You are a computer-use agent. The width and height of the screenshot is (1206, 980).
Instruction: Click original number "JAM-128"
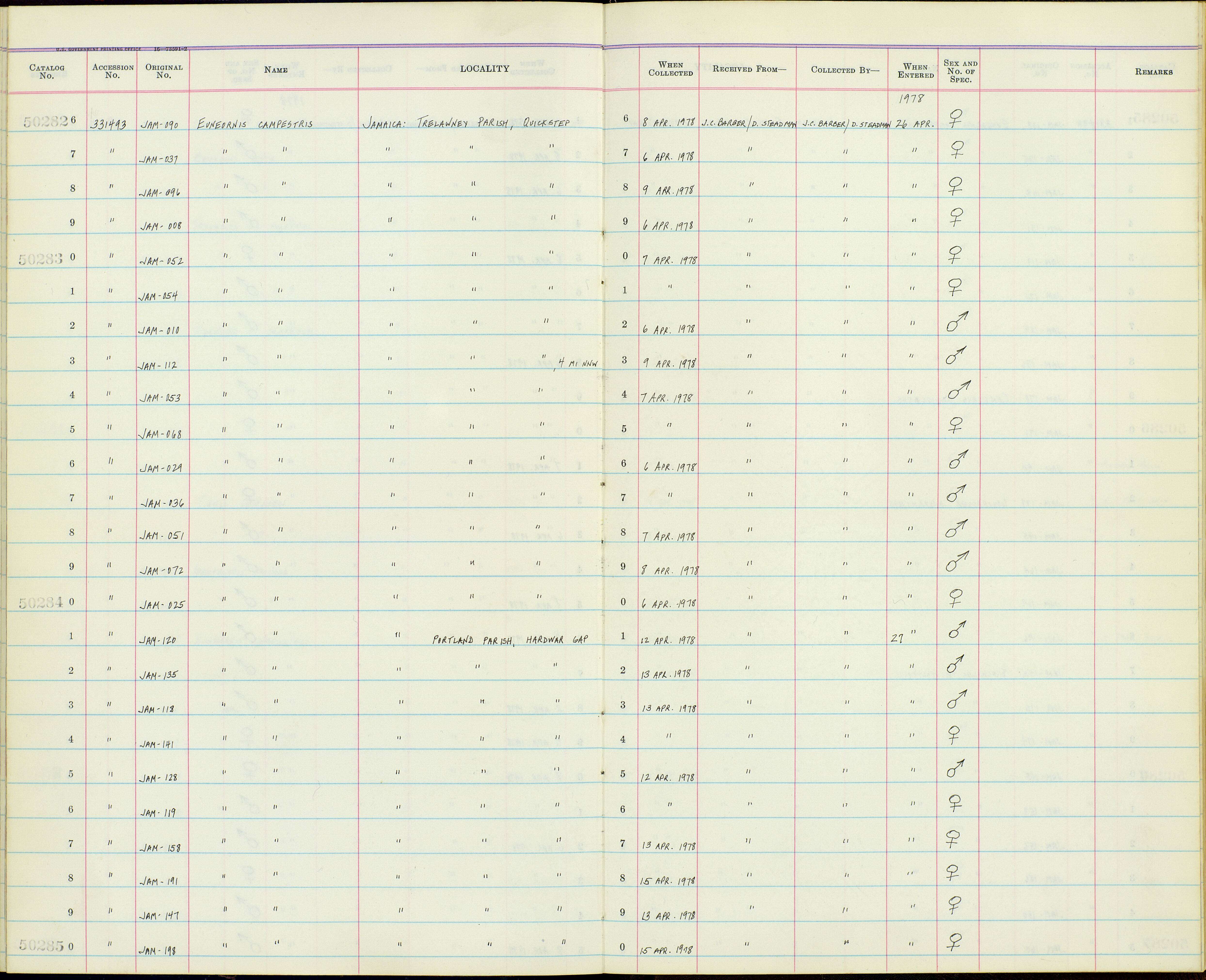158,778
